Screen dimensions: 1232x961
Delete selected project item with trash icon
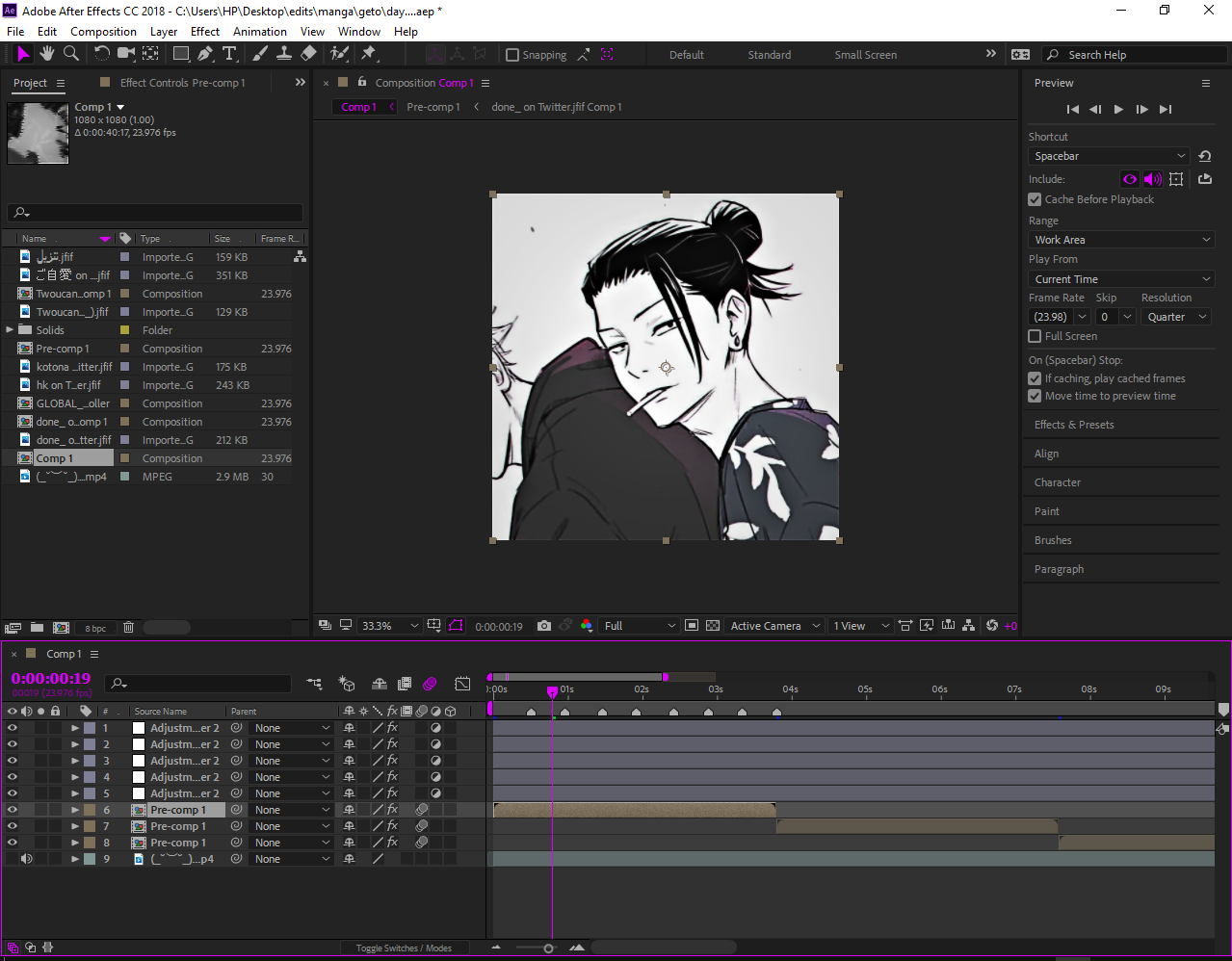128,628
